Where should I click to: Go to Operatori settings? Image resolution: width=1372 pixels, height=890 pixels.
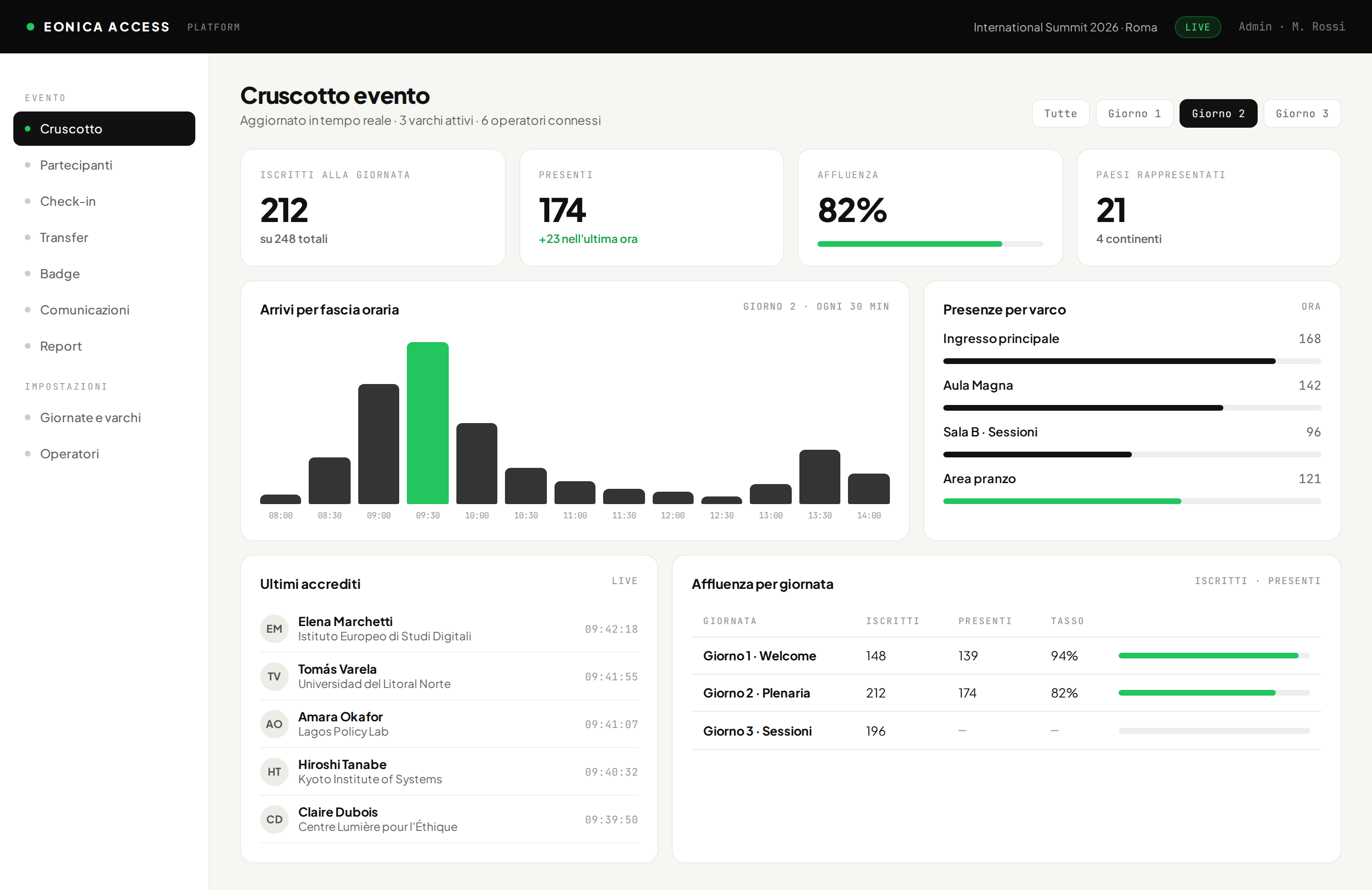pos(104,454)
